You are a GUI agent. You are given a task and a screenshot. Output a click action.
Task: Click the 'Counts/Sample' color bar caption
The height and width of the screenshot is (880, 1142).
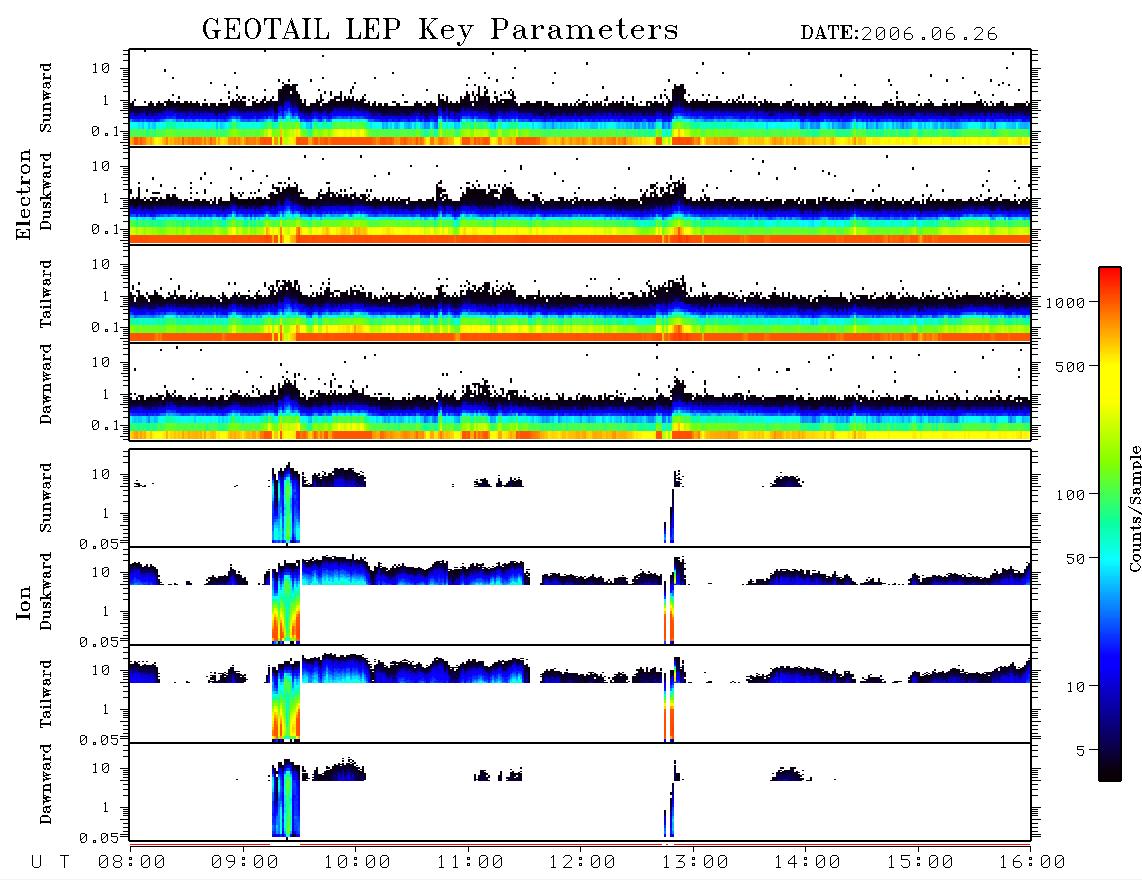pyautogui.click(x=1135, y=508)
